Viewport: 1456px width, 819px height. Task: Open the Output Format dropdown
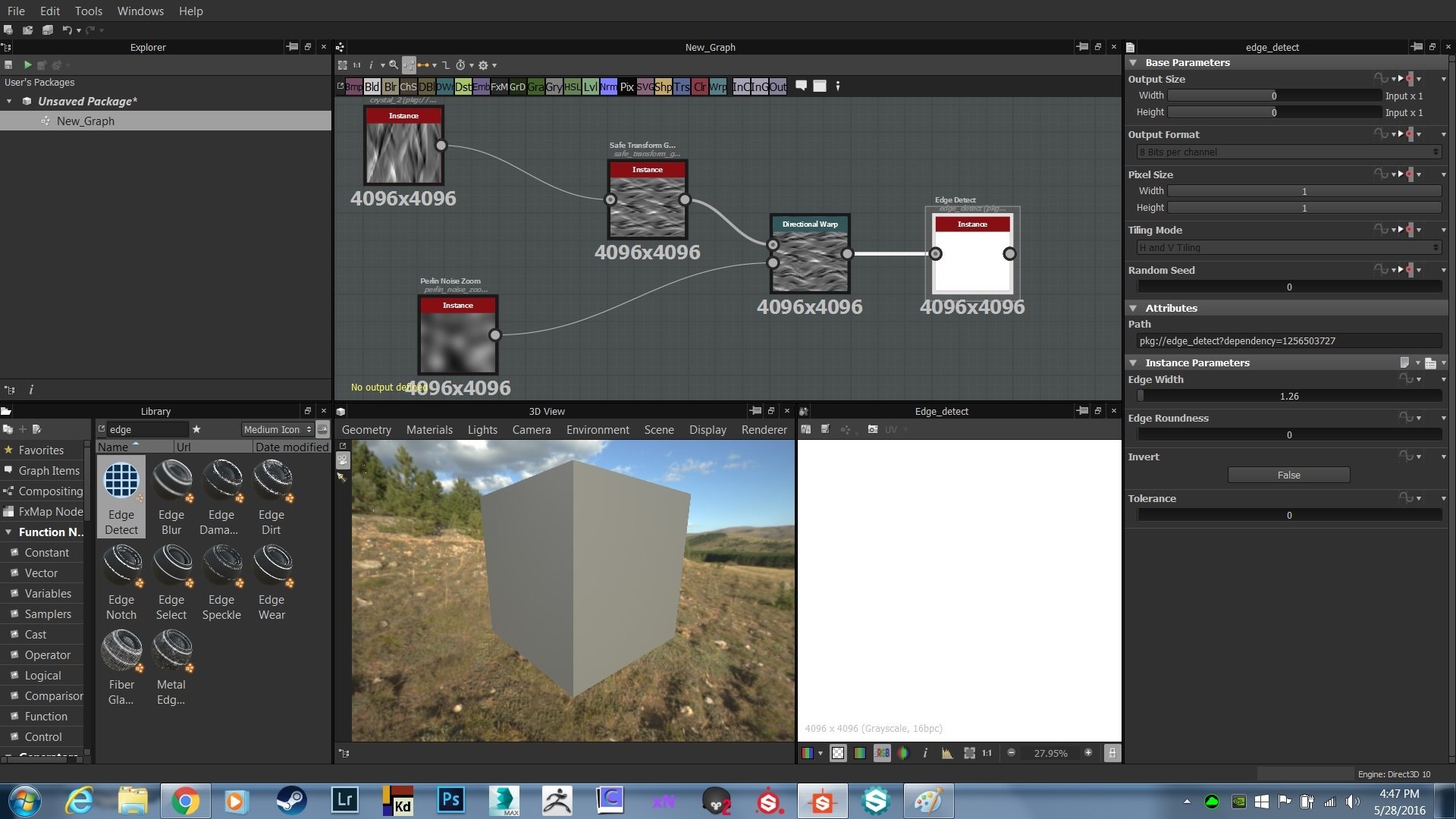tap(1288, 152)
